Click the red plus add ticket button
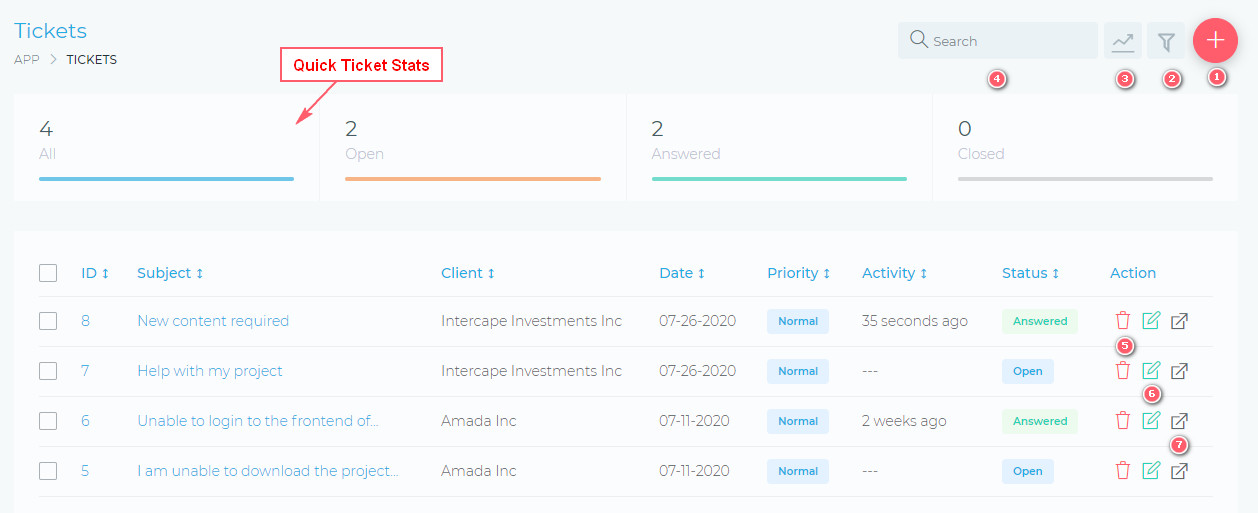Viewport: 1258px width, 513px height. click(1215, 41)
